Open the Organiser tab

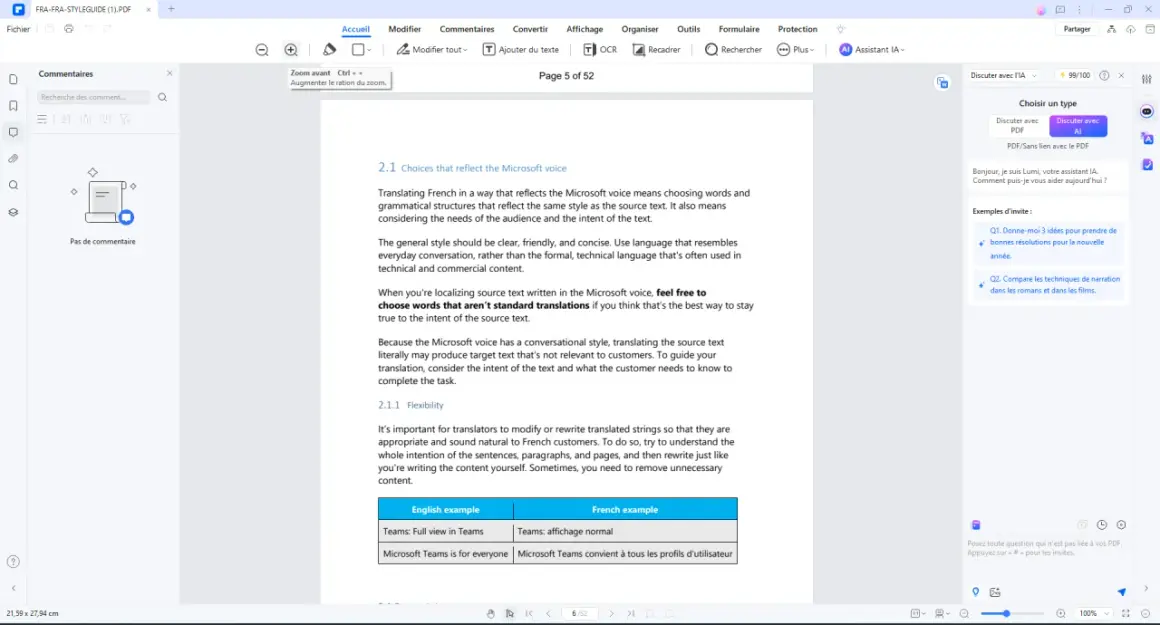point(640,29)
